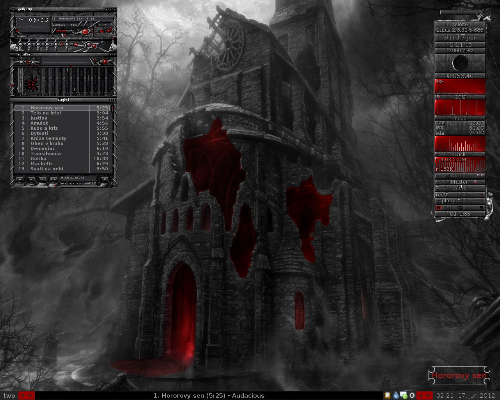This screenshot has width=500, height=400.
Task: Select track 3 Justina in playlist
Action: tap(62, 118)
